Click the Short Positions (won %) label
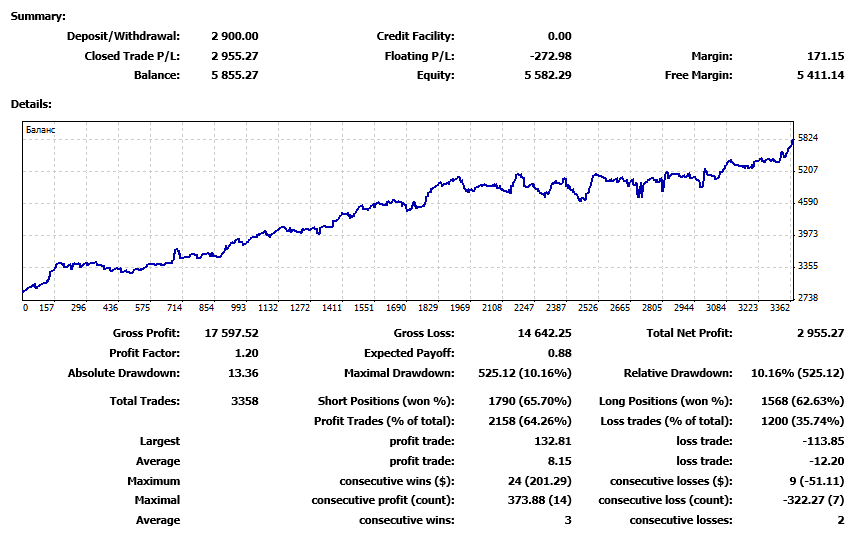 coord(386,401)
